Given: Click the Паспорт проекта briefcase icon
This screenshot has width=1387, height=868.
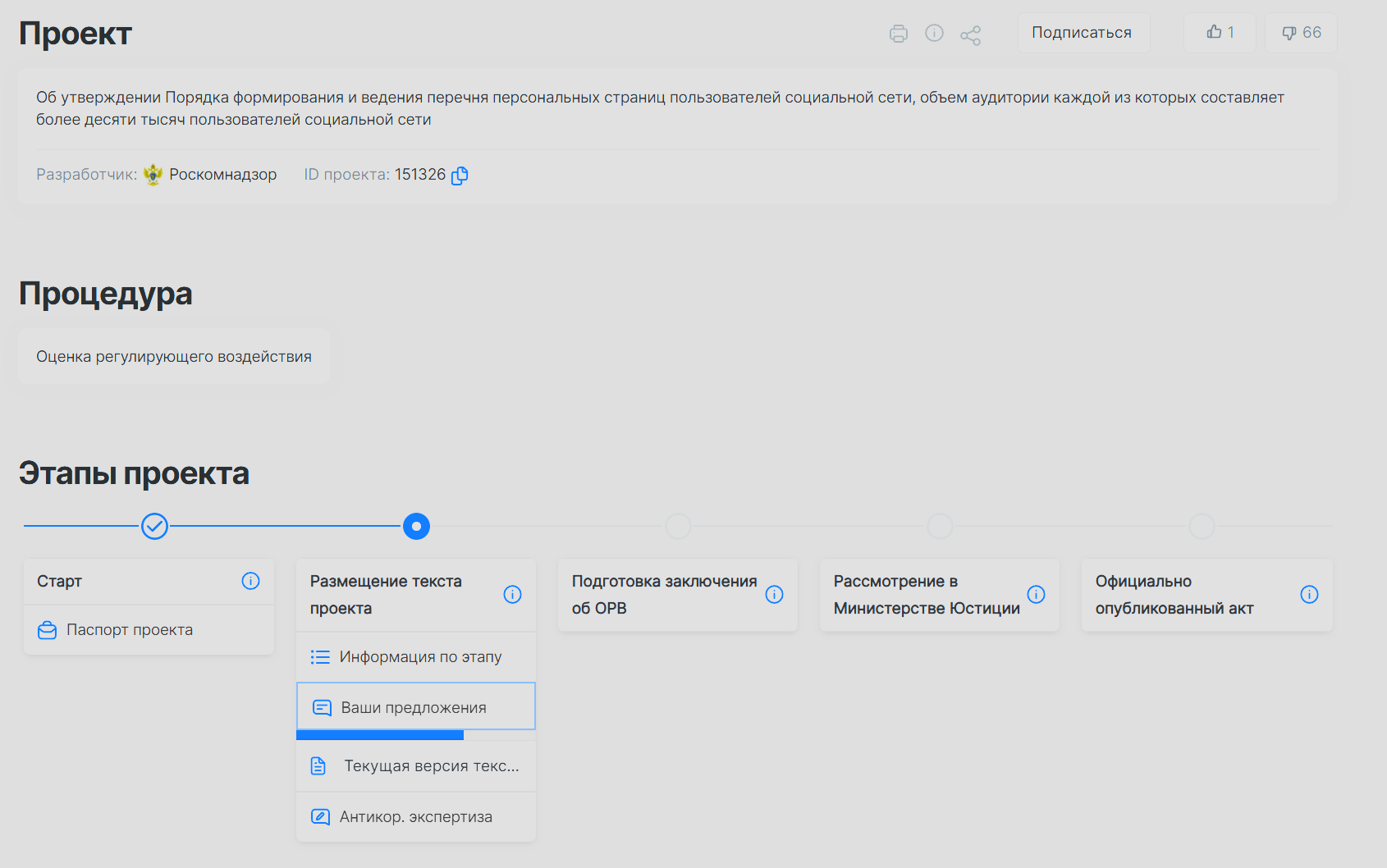Looking at the screenshot, I should (48, 630).
